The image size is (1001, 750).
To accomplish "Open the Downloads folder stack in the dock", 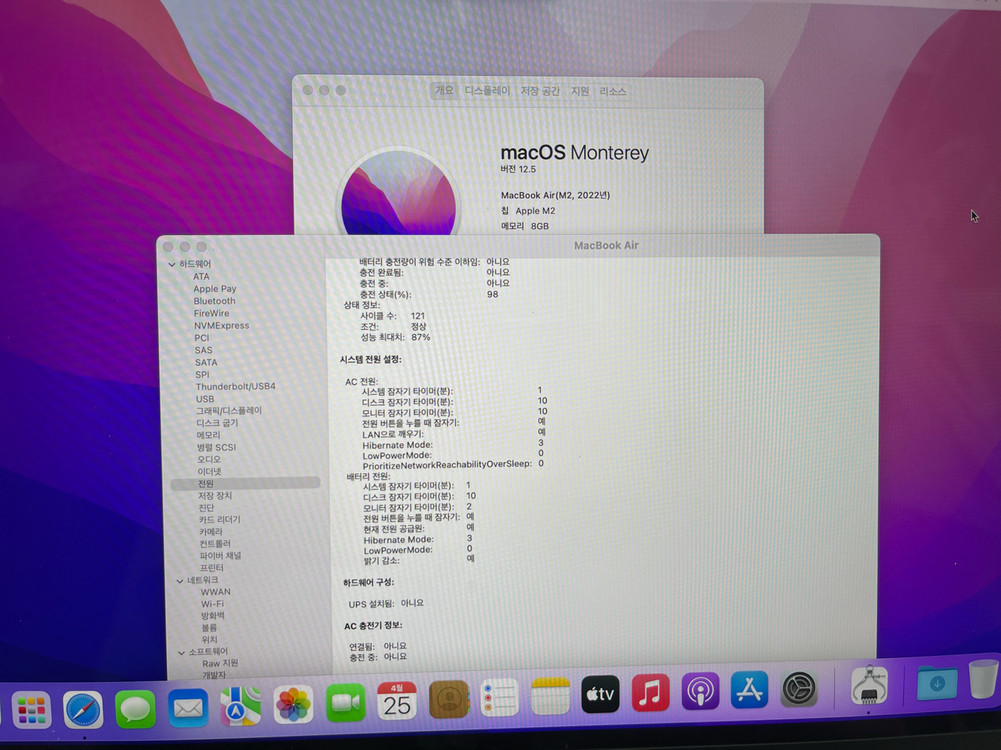I will [937, 683].
